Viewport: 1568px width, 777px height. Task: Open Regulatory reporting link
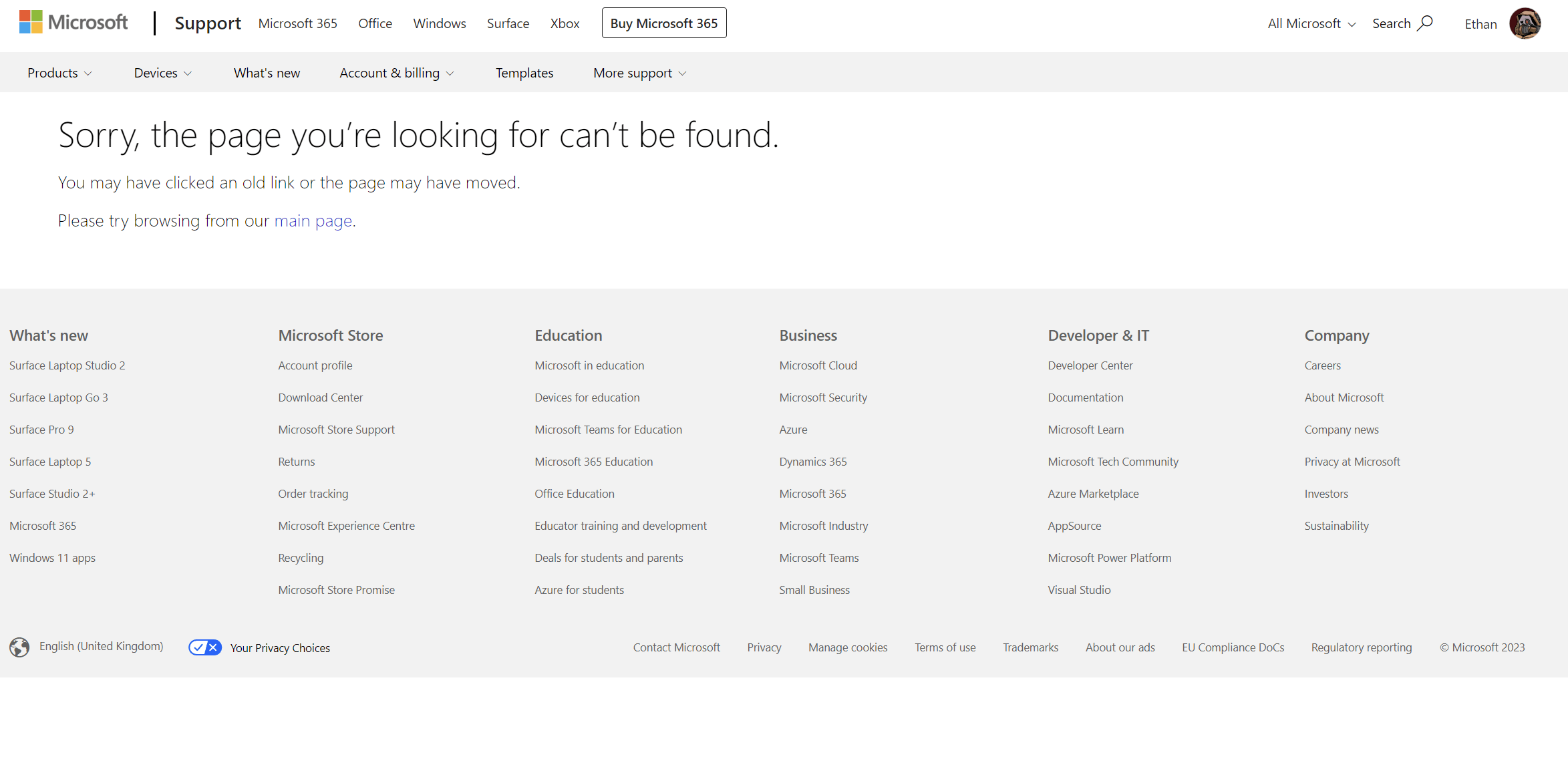pos(1362,647)
